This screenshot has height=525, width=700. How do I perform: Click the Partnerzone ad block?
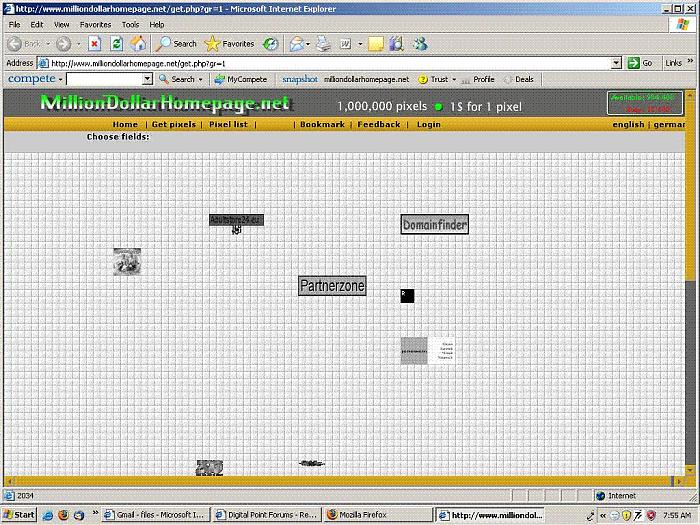[x=332, y=286]
